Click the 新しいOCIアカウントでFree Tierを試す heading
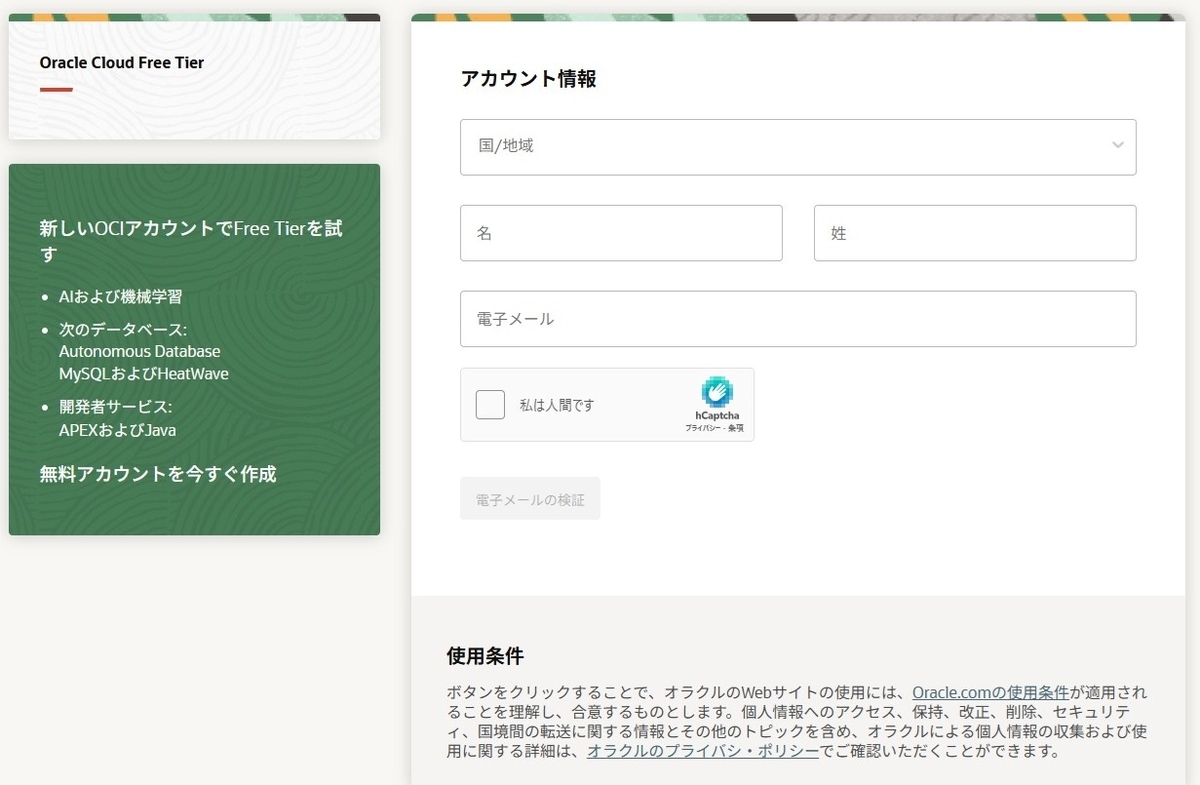1200x785 pixels. click(191, 241)
